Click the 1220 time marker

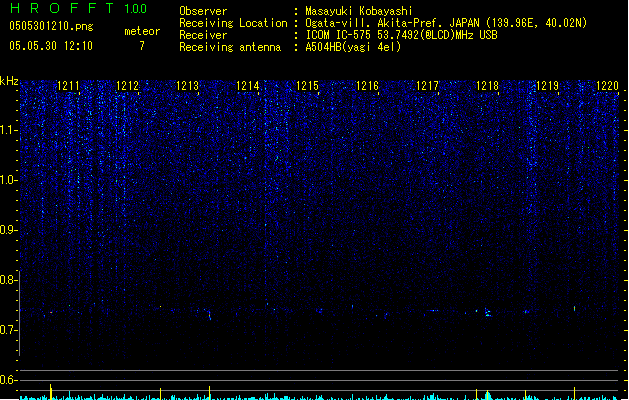pyautogui.click(x=608, y=86)
